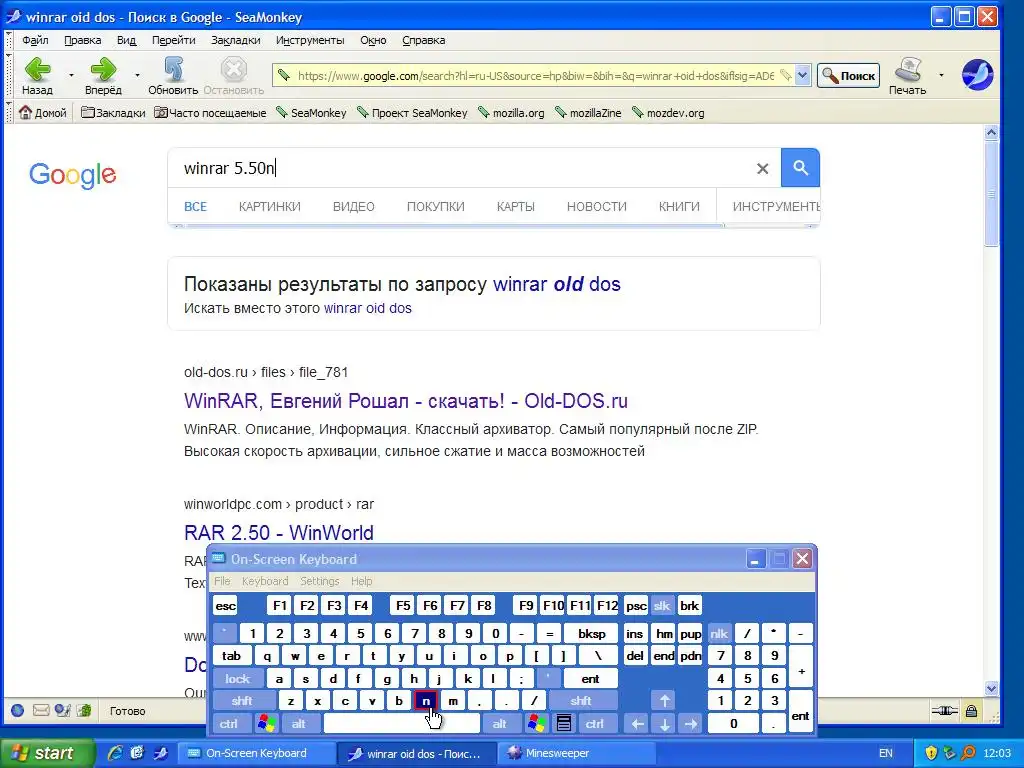Click the up arrow key on On-Screen Keyboard
Image resolution: width=1024 pixels, height=768 pixels.
point(665,701)
